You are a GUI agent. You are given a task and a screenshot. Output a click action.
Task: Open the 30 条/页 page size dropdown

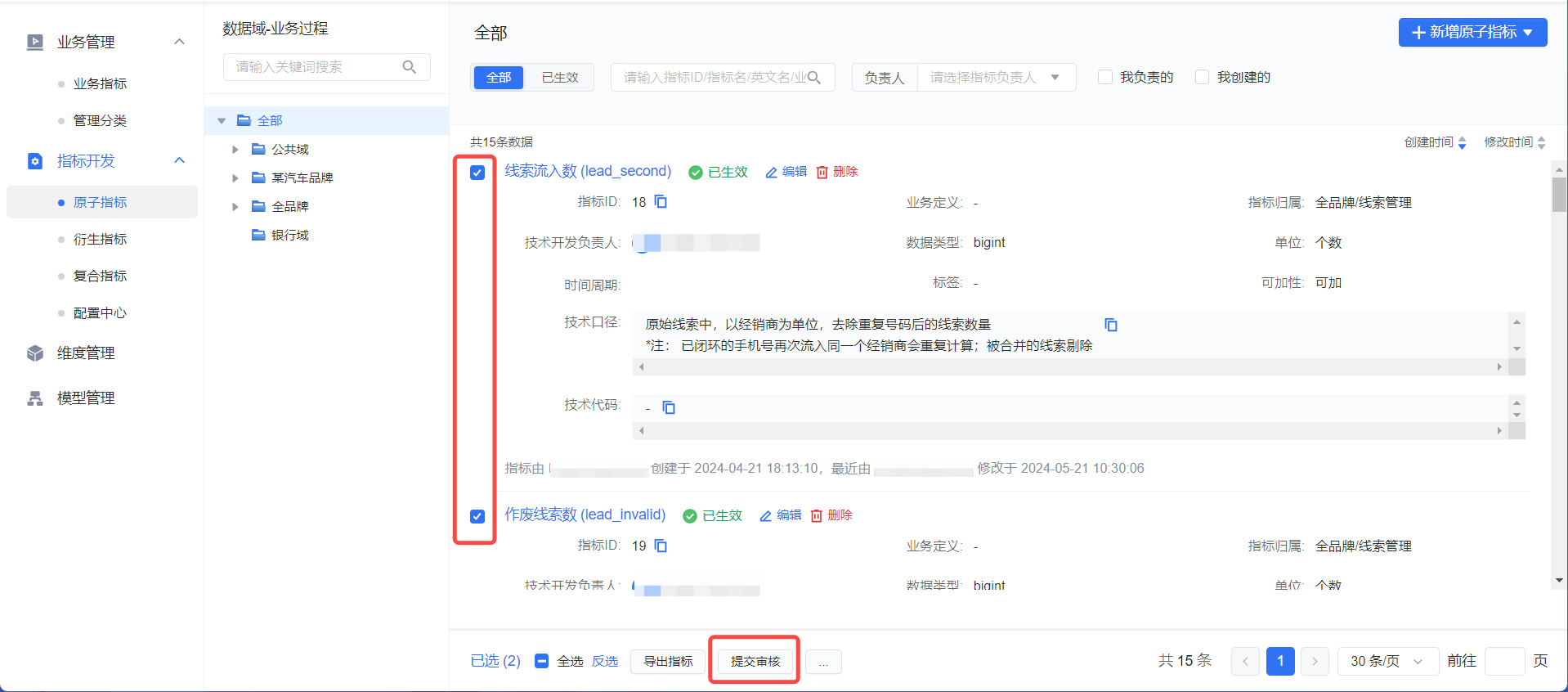click(1387, 661)
